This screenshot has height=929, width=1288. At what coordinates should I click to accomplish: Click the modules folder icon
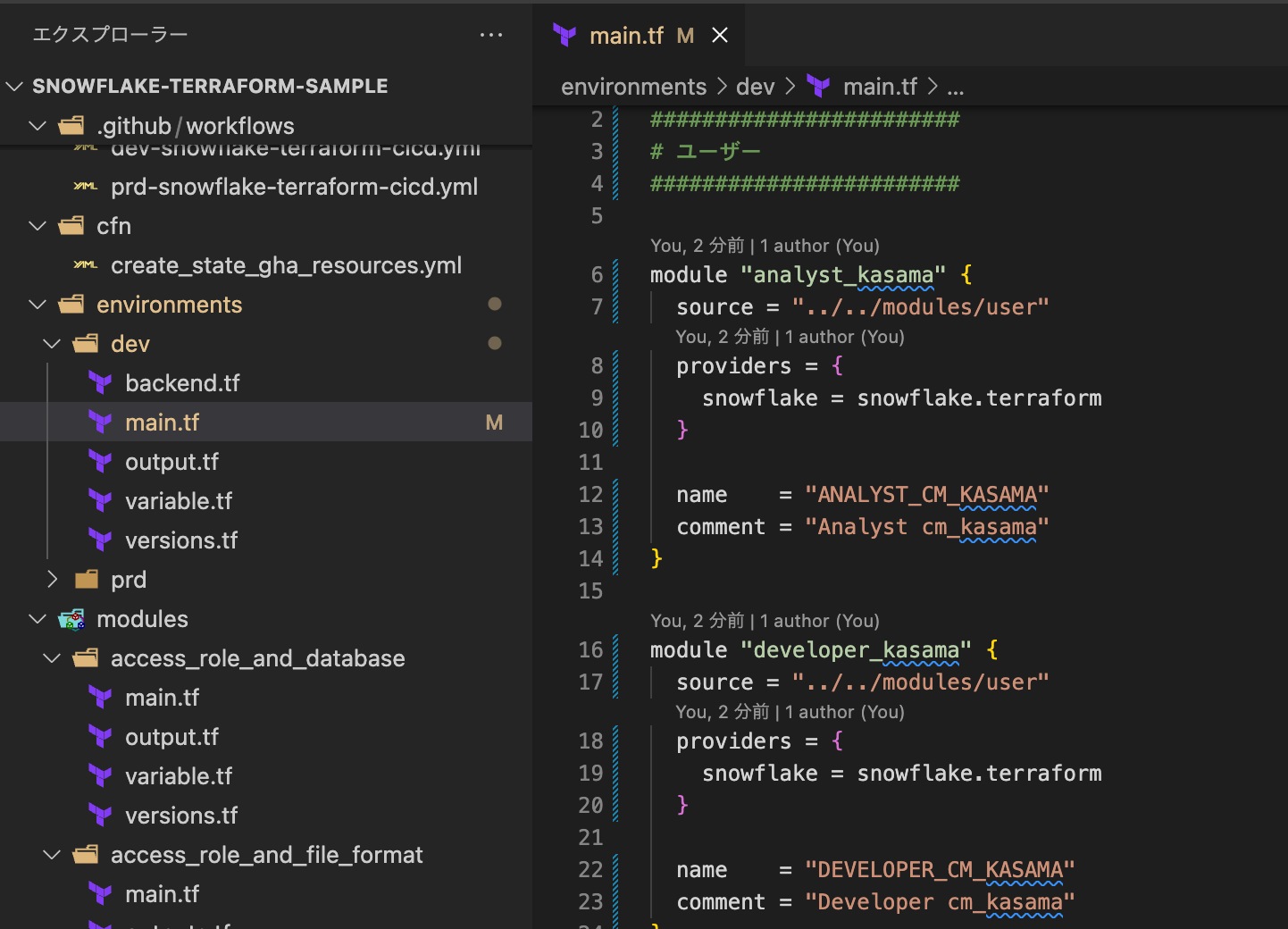71,619
